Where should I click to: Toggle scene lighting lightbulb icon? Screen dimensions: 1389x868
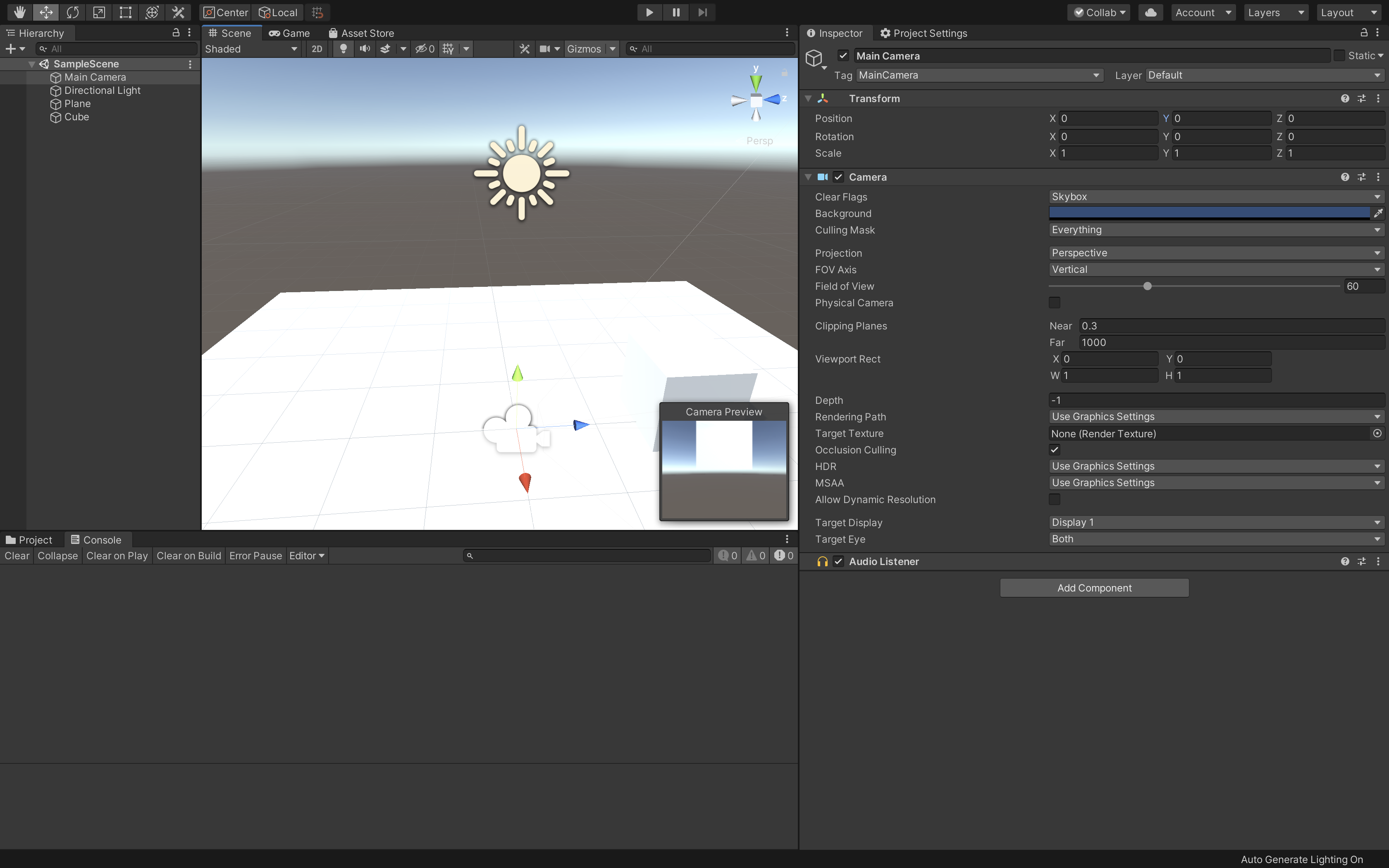point(343,49)
